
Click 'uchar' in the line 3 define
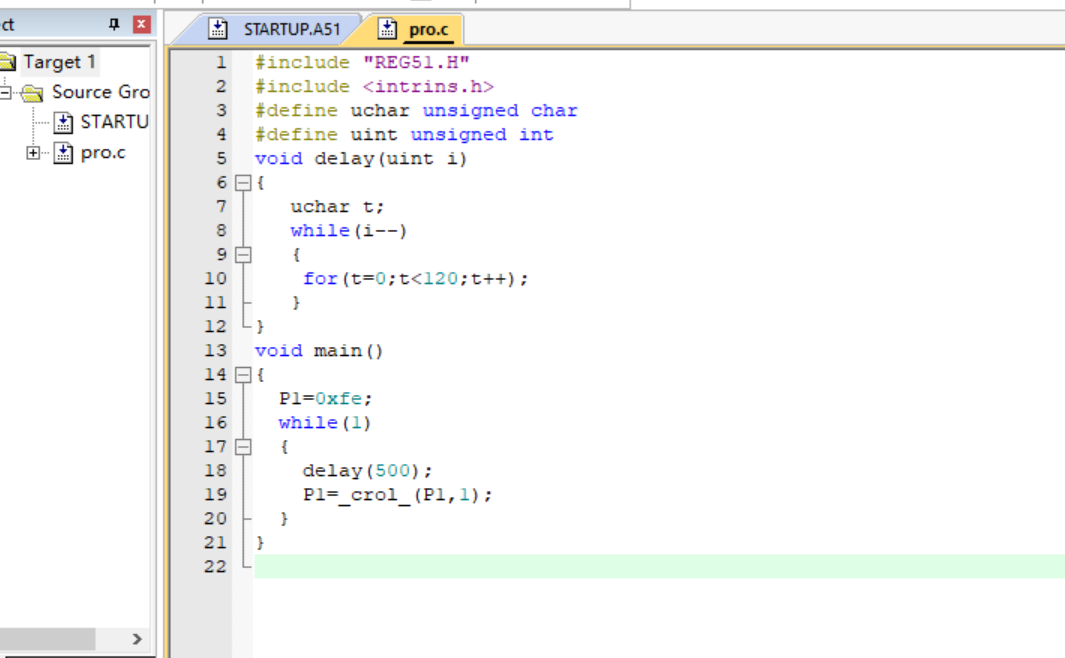pyautogui.click(x=380, y=111)
